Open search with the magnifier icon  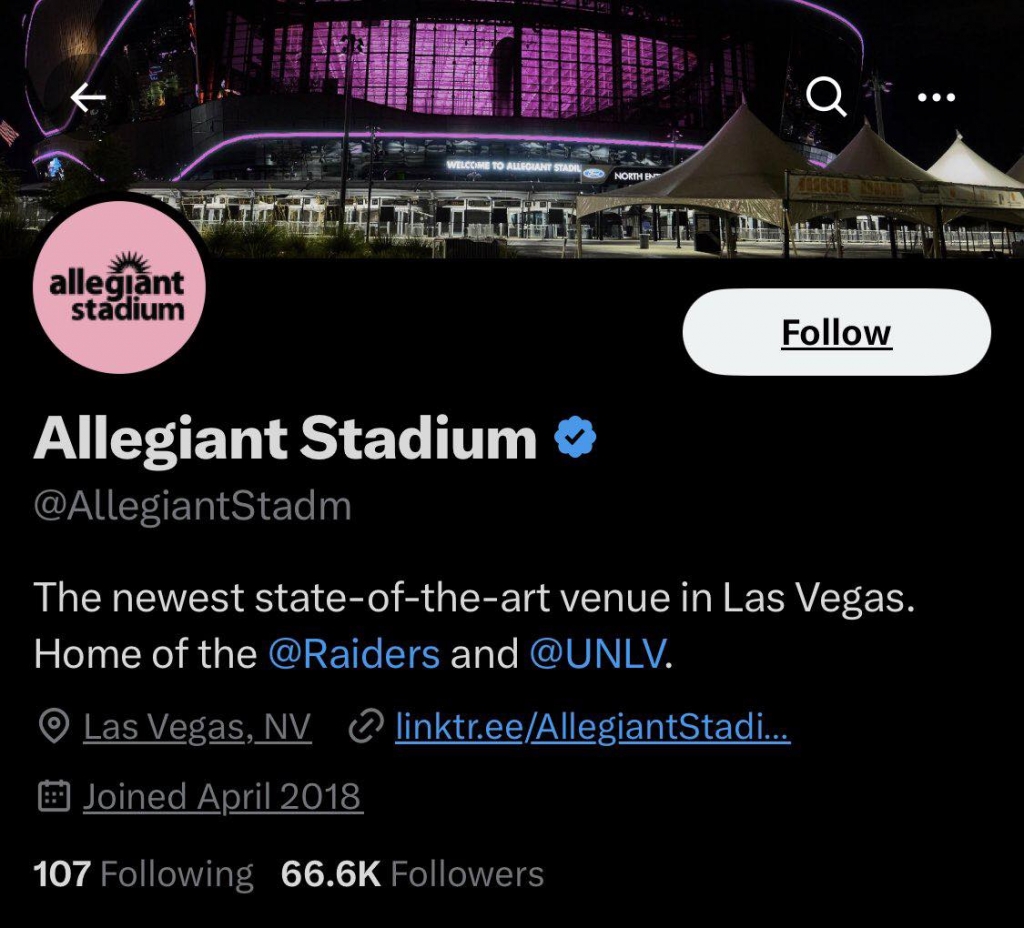click(826, 97)
